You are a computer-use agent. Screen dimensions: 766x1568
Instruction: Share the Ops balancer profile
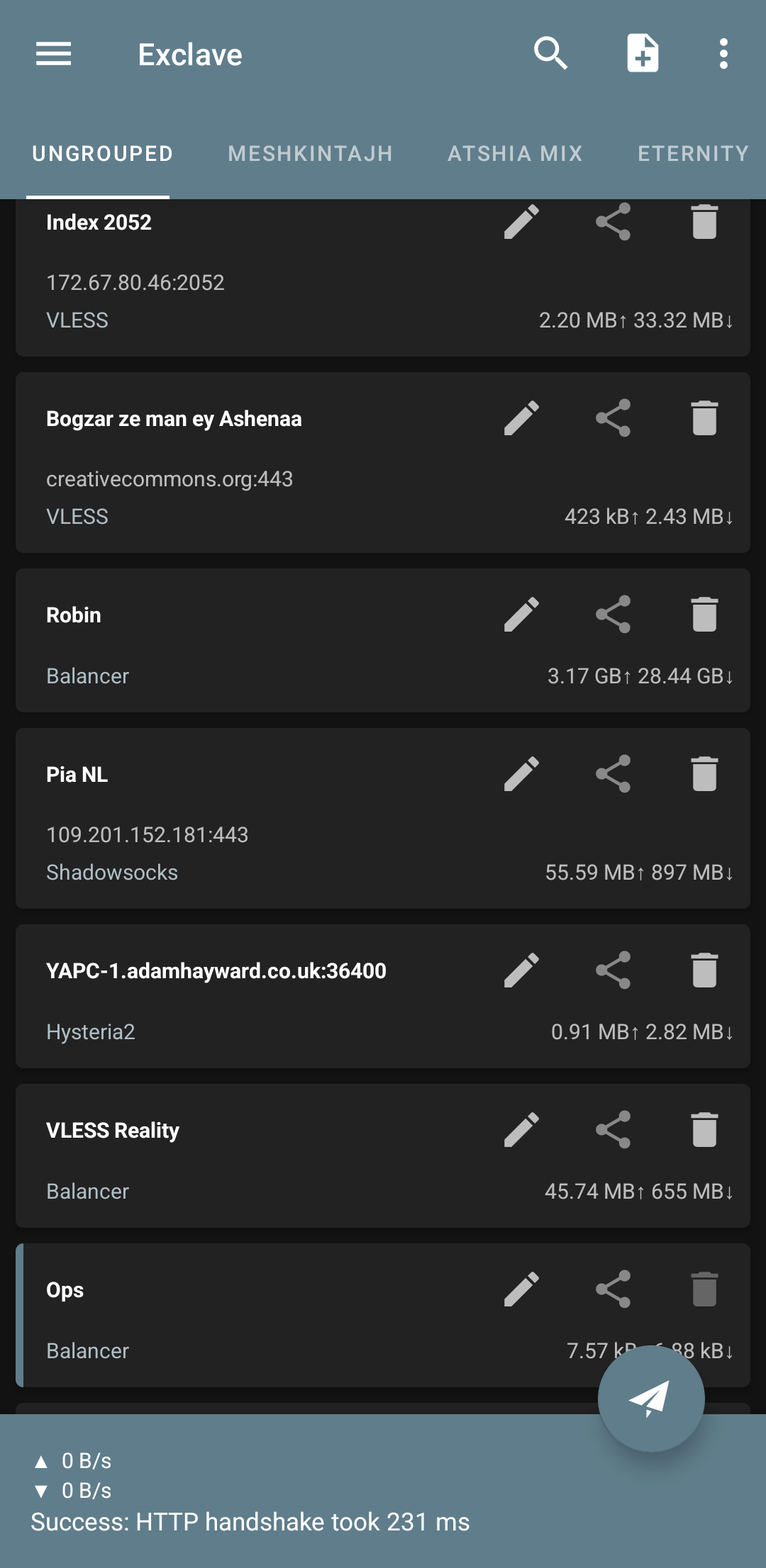(x=614, y=1289)
